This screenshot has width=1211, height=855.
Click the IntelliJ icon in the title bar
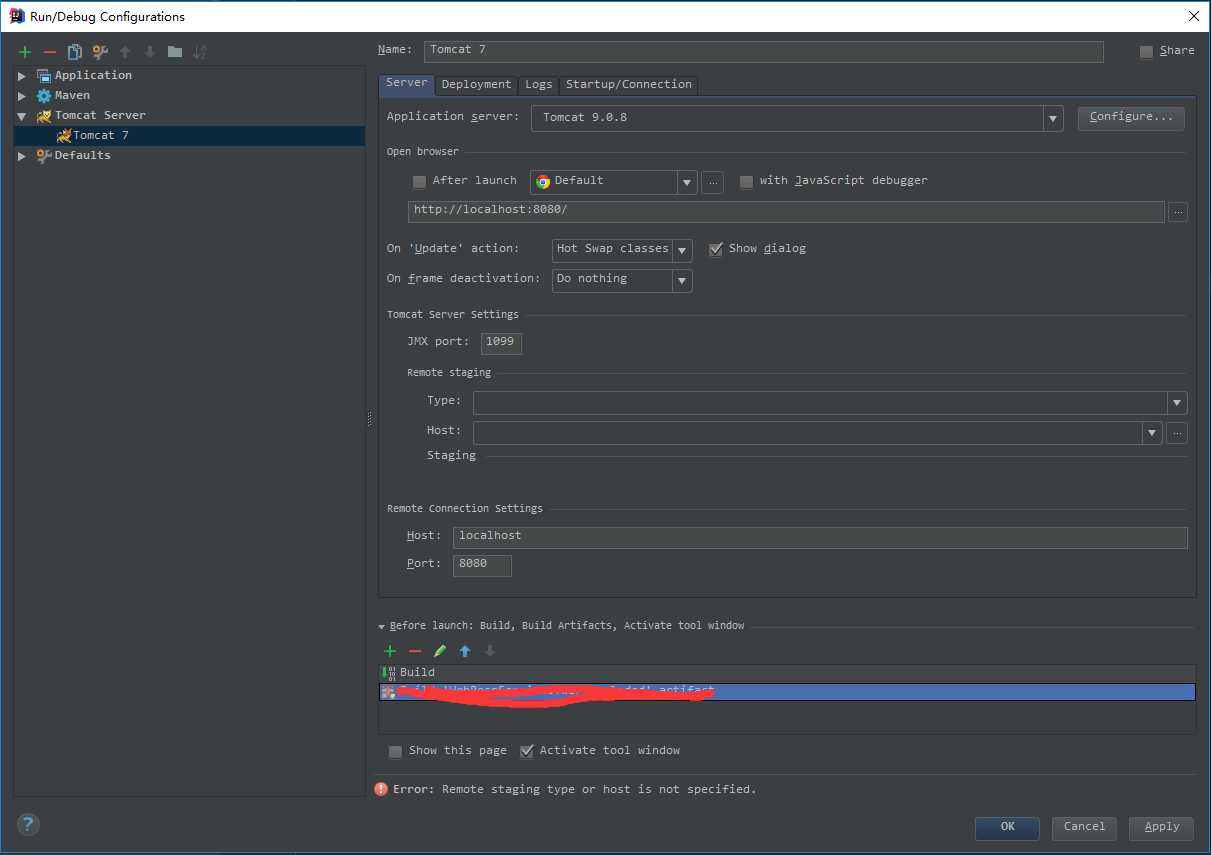click(x=17, y=16)
